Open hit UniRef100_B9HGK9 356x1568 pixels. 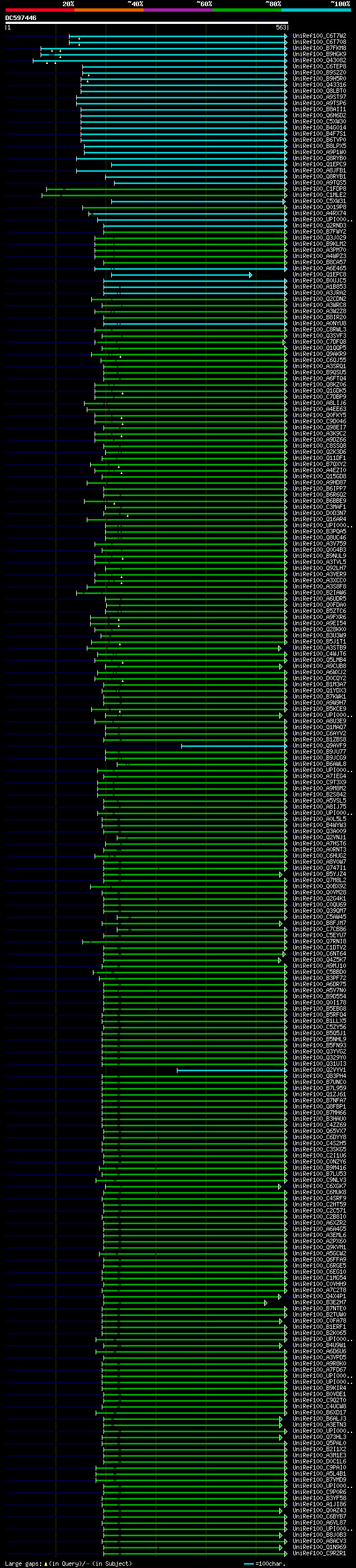coord(319,54)
